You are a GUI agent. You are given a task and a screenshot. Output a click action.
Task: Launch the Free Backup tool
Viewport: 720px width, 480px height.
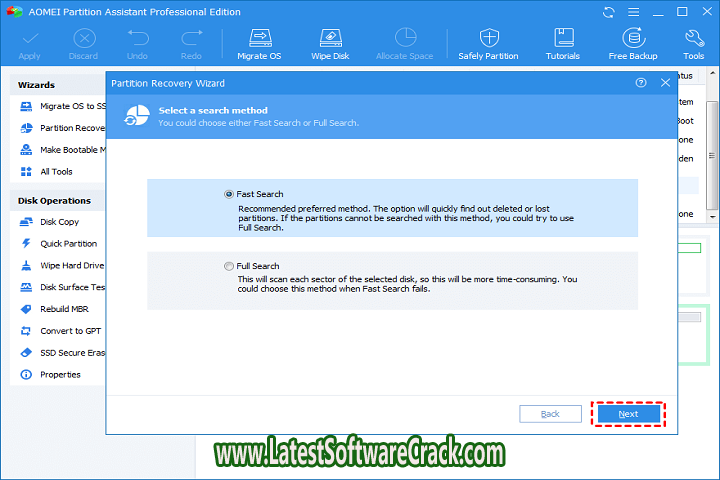[632, 43]
